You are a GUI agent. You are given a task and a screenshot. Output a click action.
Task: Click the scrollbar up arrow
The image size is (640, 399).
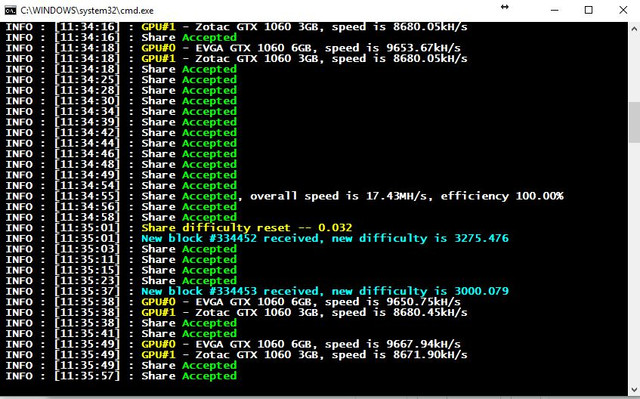(634, 29)
